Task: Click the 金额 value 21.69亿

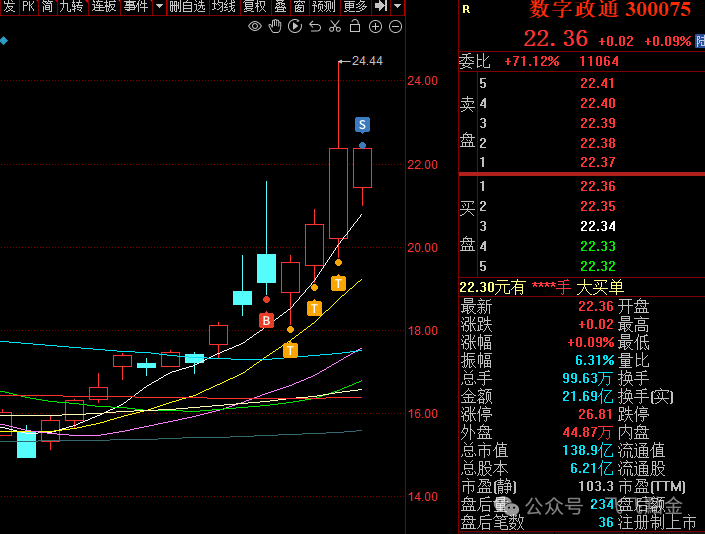Action: pos(587,396)
